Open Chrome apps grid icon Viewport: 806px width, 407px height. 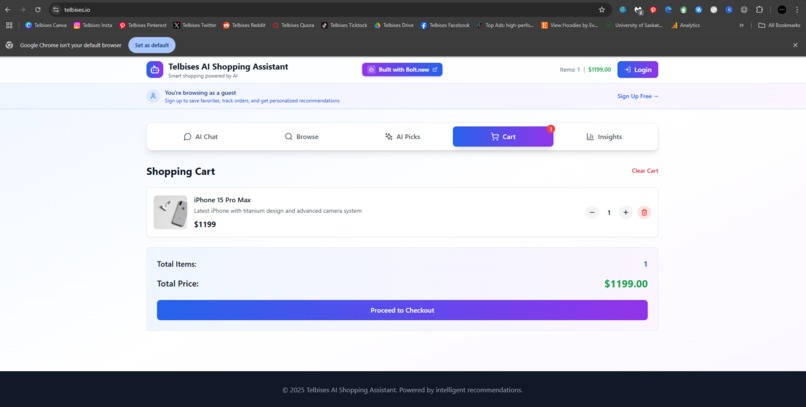9,25
